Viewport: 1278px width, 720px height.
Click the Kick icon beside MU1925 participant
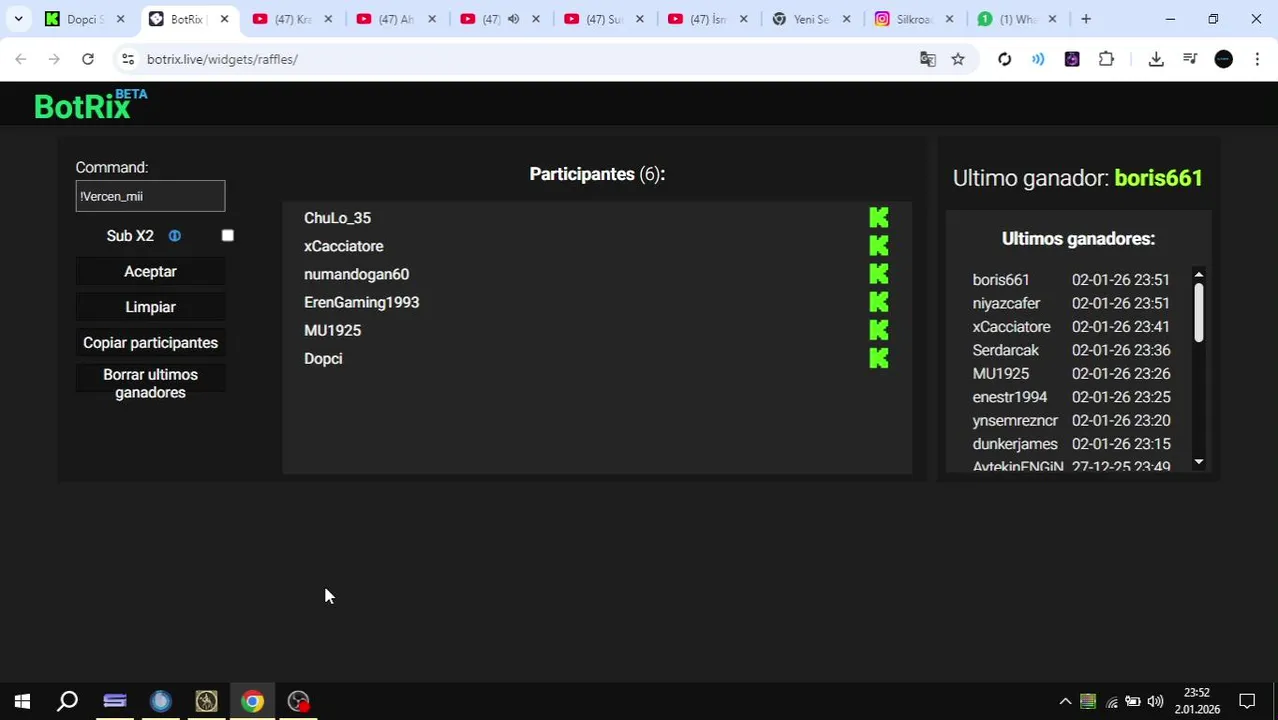[879, 329]
